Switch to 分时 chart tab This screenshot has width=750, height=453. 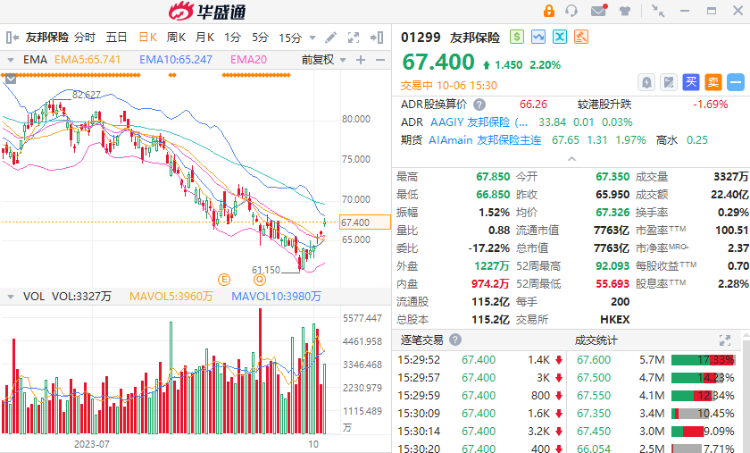click(x=85, y=37)
